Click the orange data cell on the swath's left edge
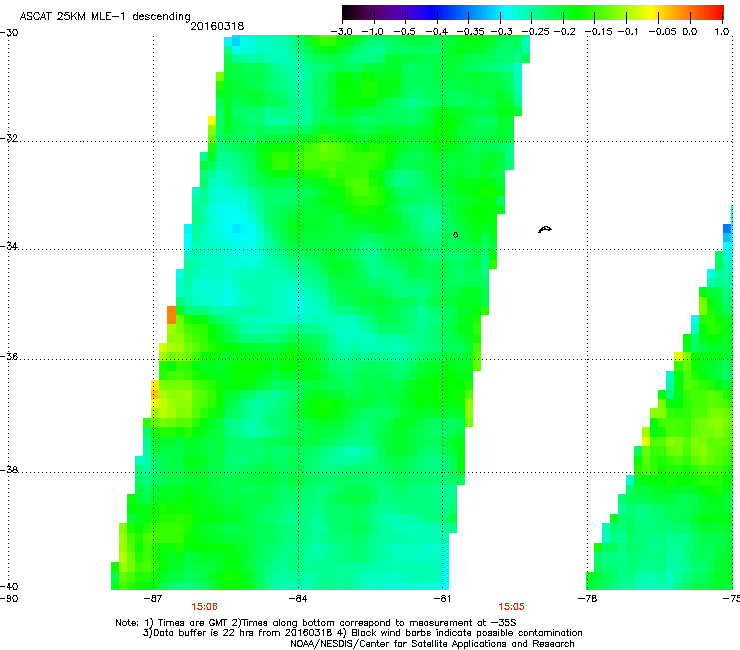The image size is (740, 650). point(171,315)
